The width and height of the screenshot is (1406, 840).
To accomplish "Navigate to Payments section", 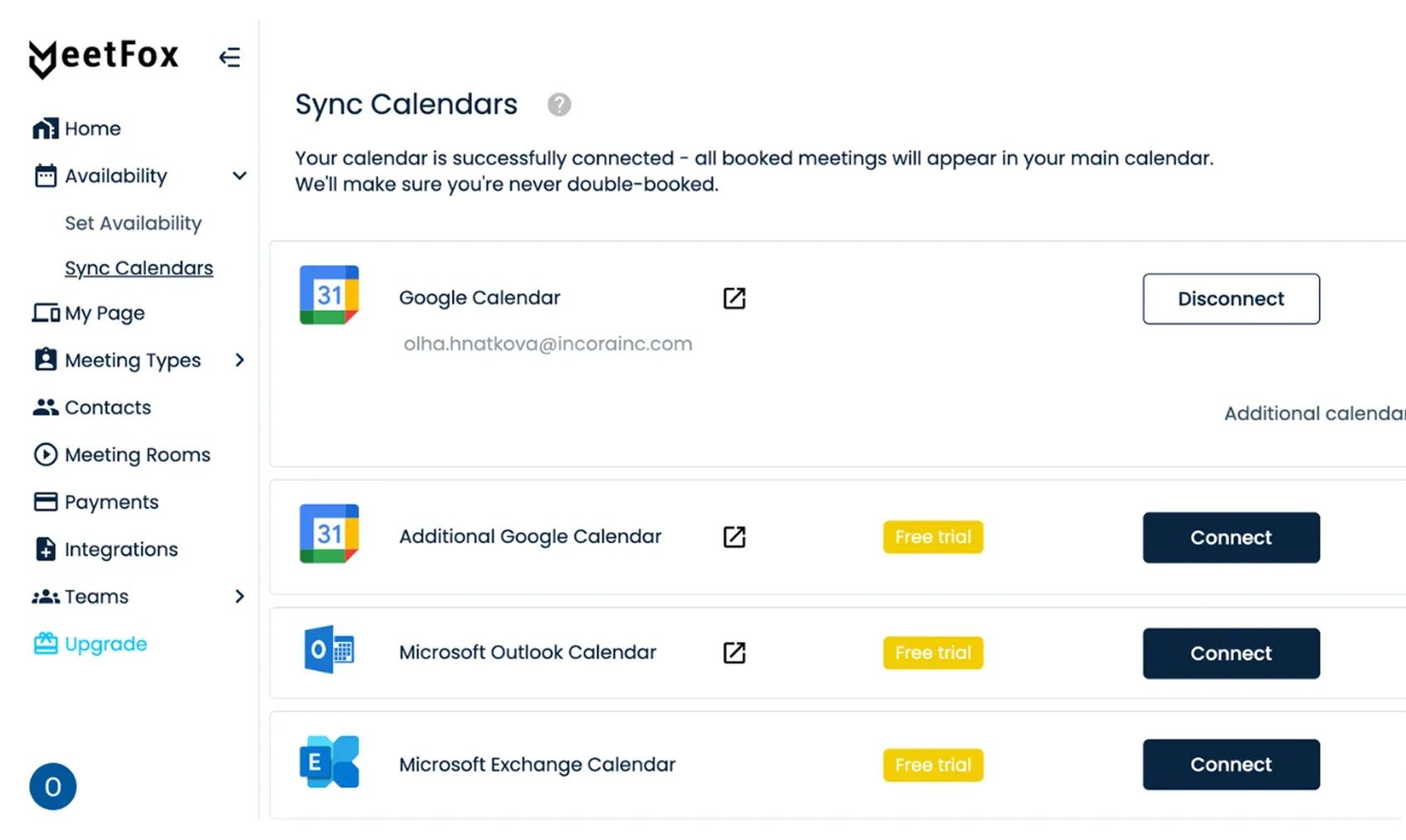I will [x=111, y=502].
